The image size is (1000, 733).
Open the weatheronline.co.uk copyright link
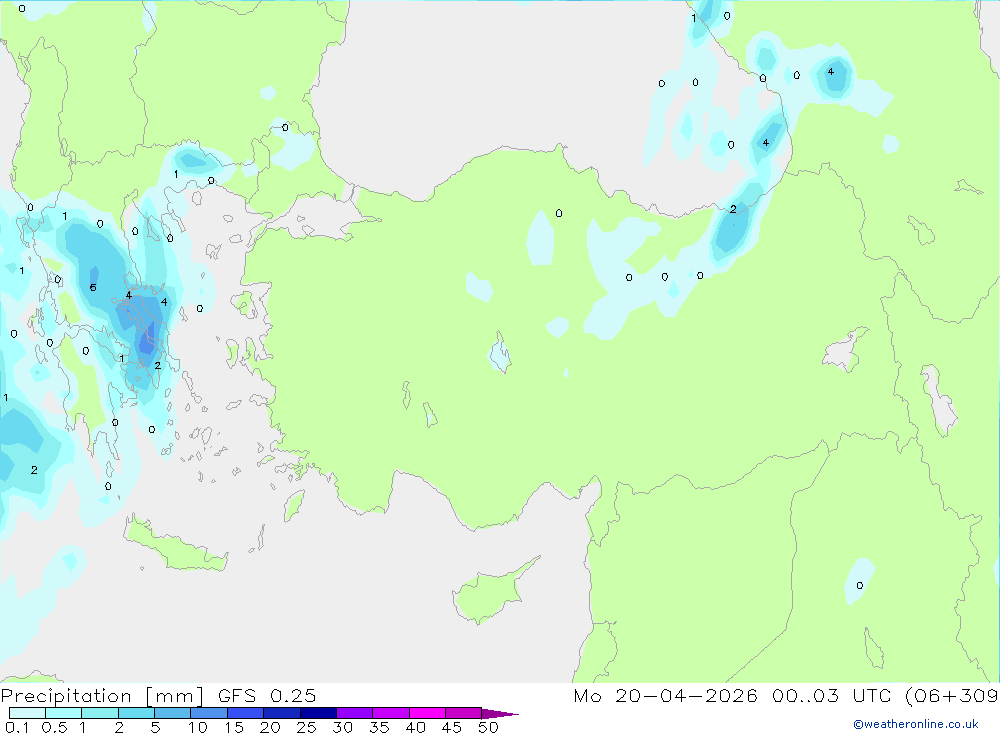click(916, 724)
